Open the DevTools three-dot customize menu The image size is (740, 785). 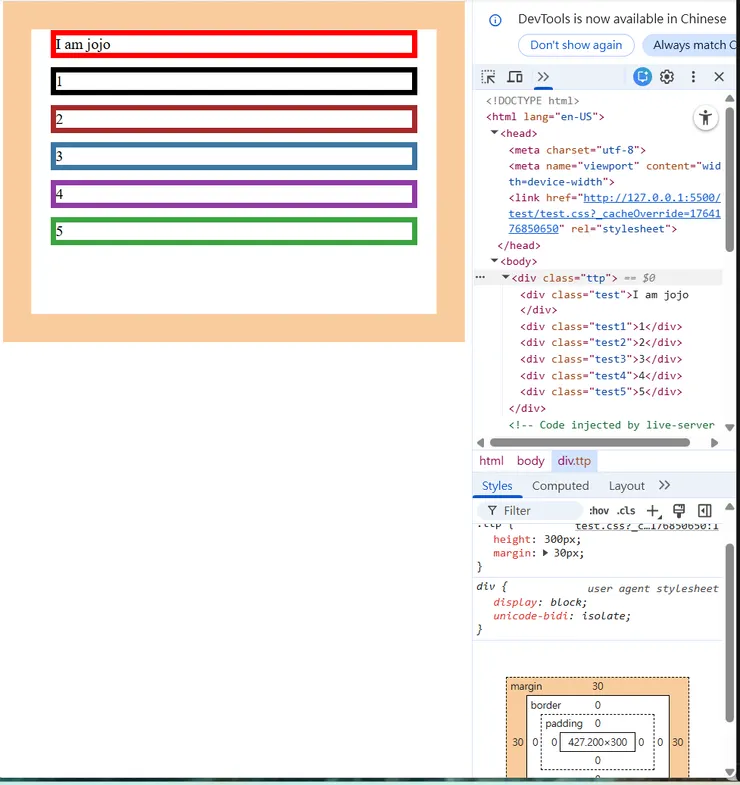(x=693, y=77)
